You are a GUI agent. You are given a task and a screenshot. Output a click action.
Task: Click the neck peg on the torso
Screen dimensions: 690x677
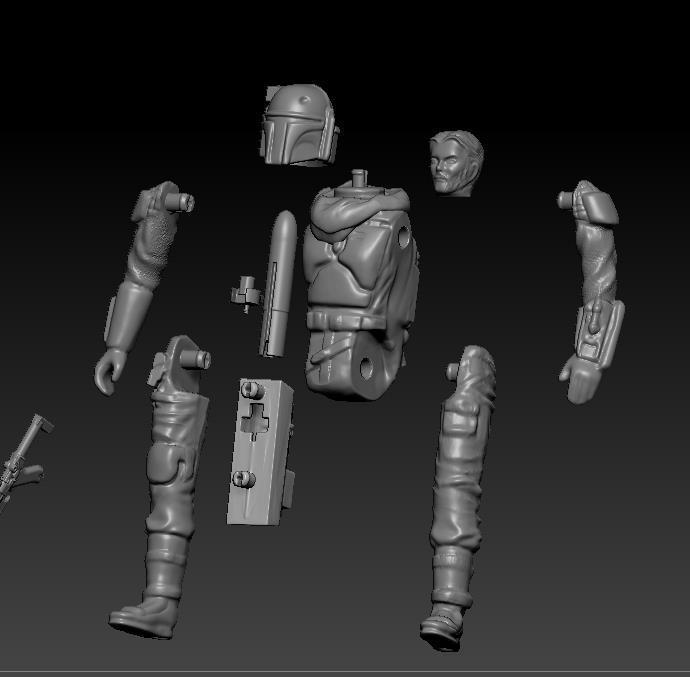360,178
